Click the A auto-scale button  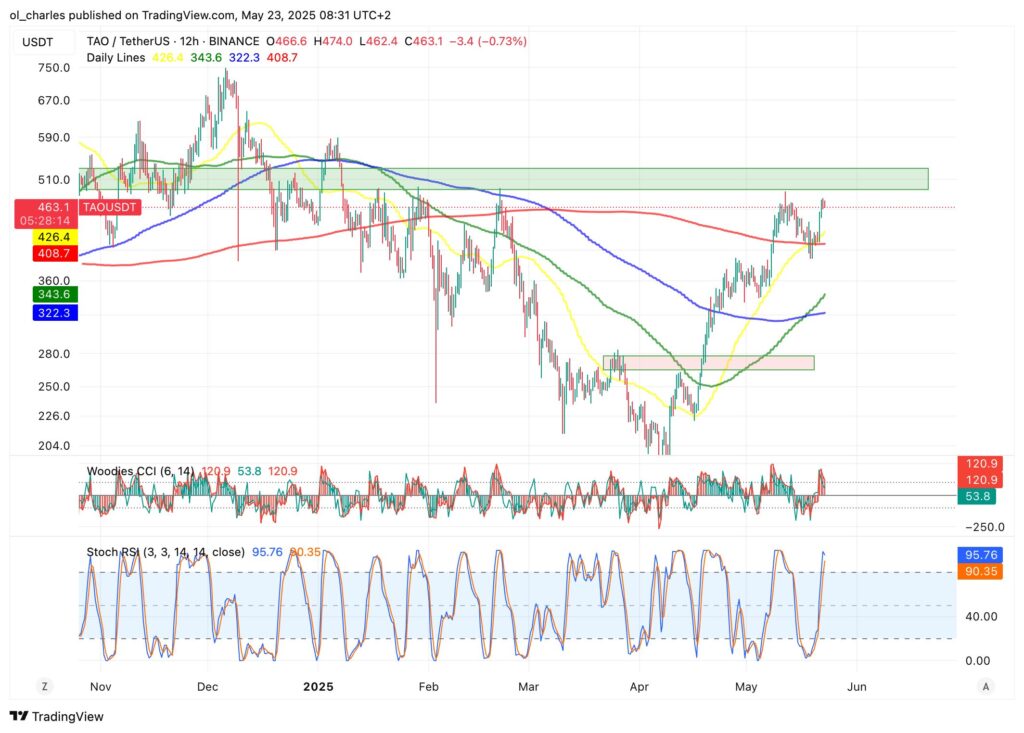click(x=986, y=686)
